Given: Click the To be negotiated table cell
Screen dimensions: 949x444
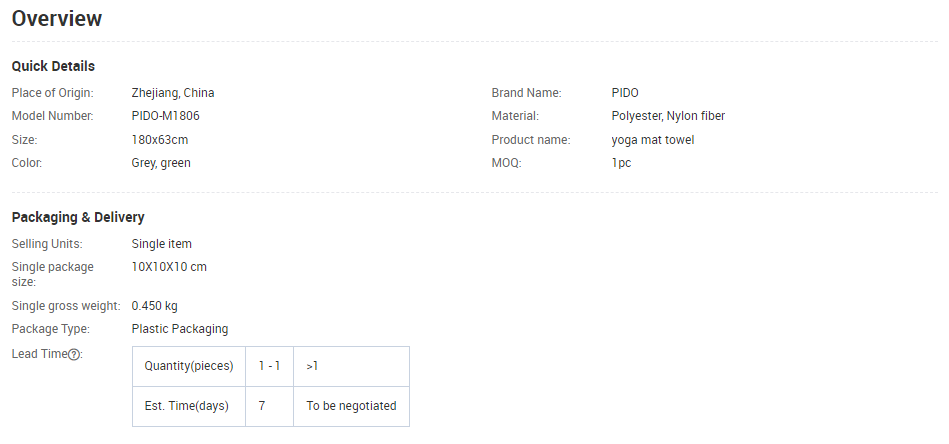Looking at the screenshot, I should coord(351,406).
